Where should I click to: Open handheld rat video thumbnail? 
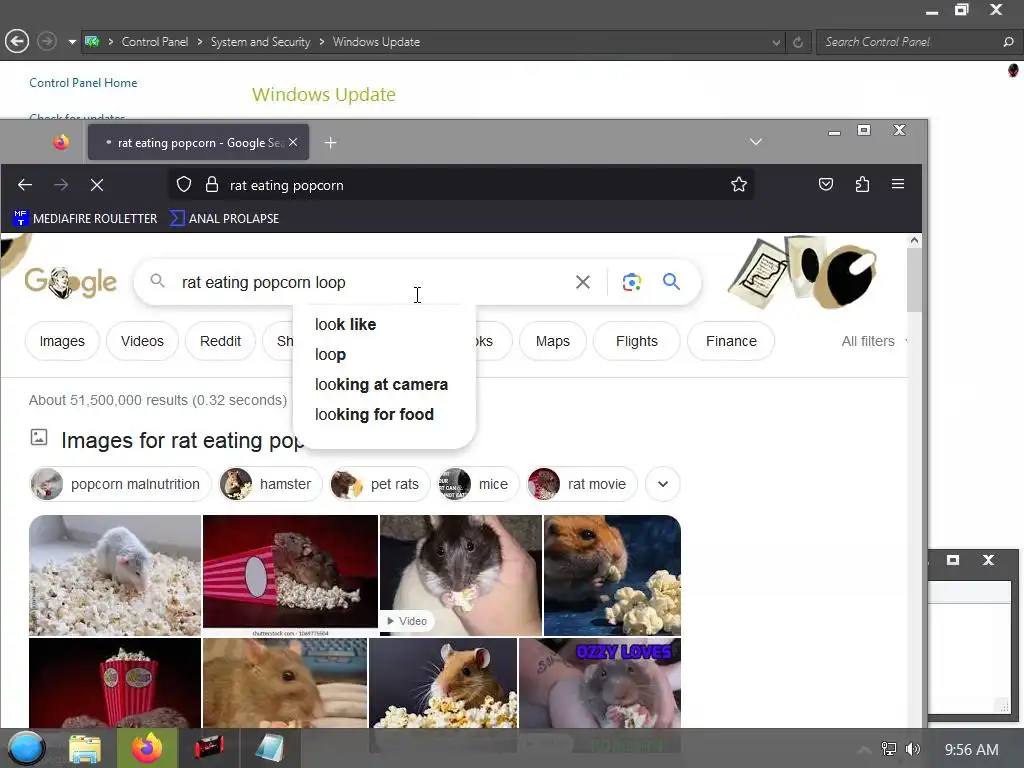click(460, 575)
